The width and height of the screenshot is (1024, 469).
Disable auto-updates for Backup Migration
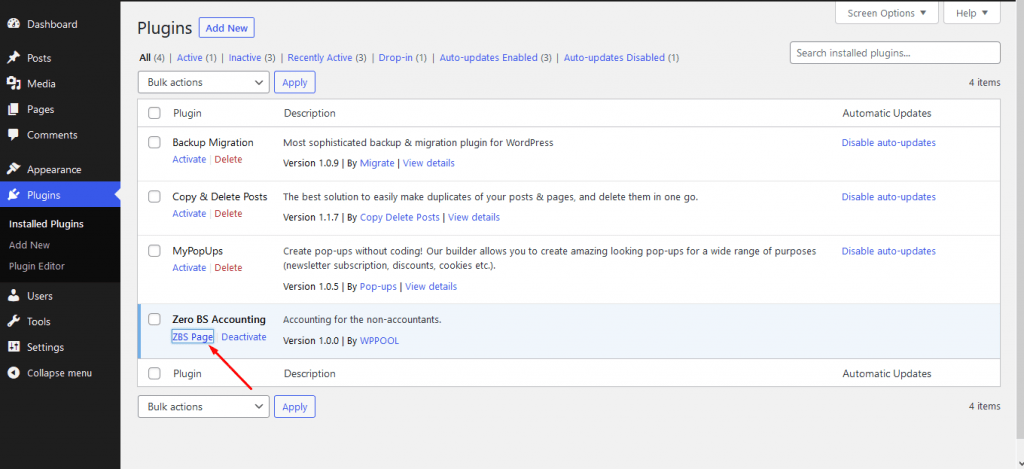pos(888,142)
